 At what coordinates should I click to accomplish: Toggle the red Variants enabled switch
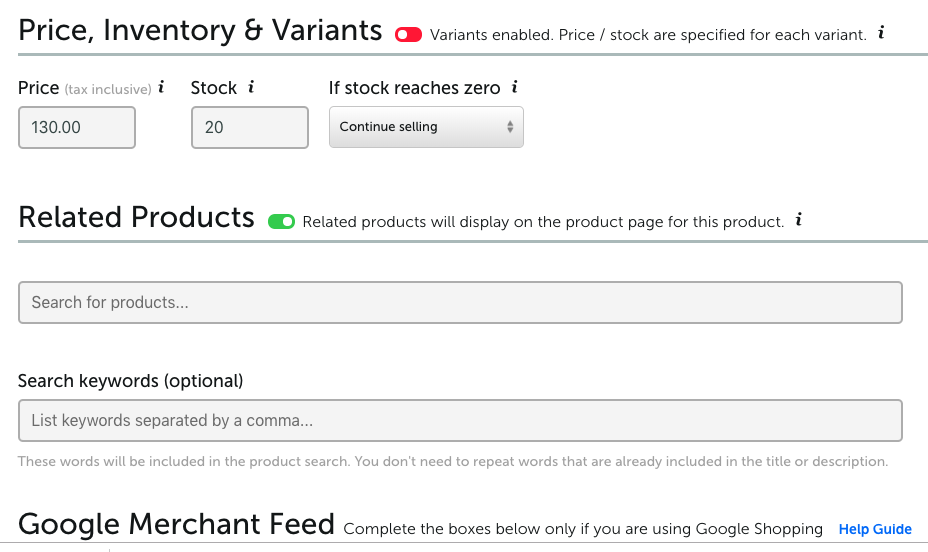[408, 35]
